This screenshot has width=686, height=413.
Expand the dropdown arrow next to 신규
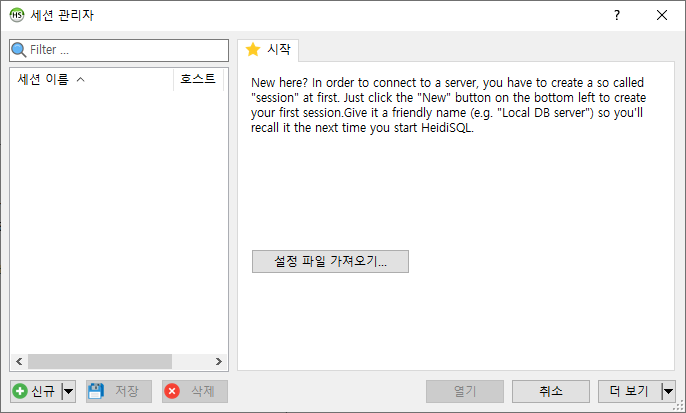[69, 391]
